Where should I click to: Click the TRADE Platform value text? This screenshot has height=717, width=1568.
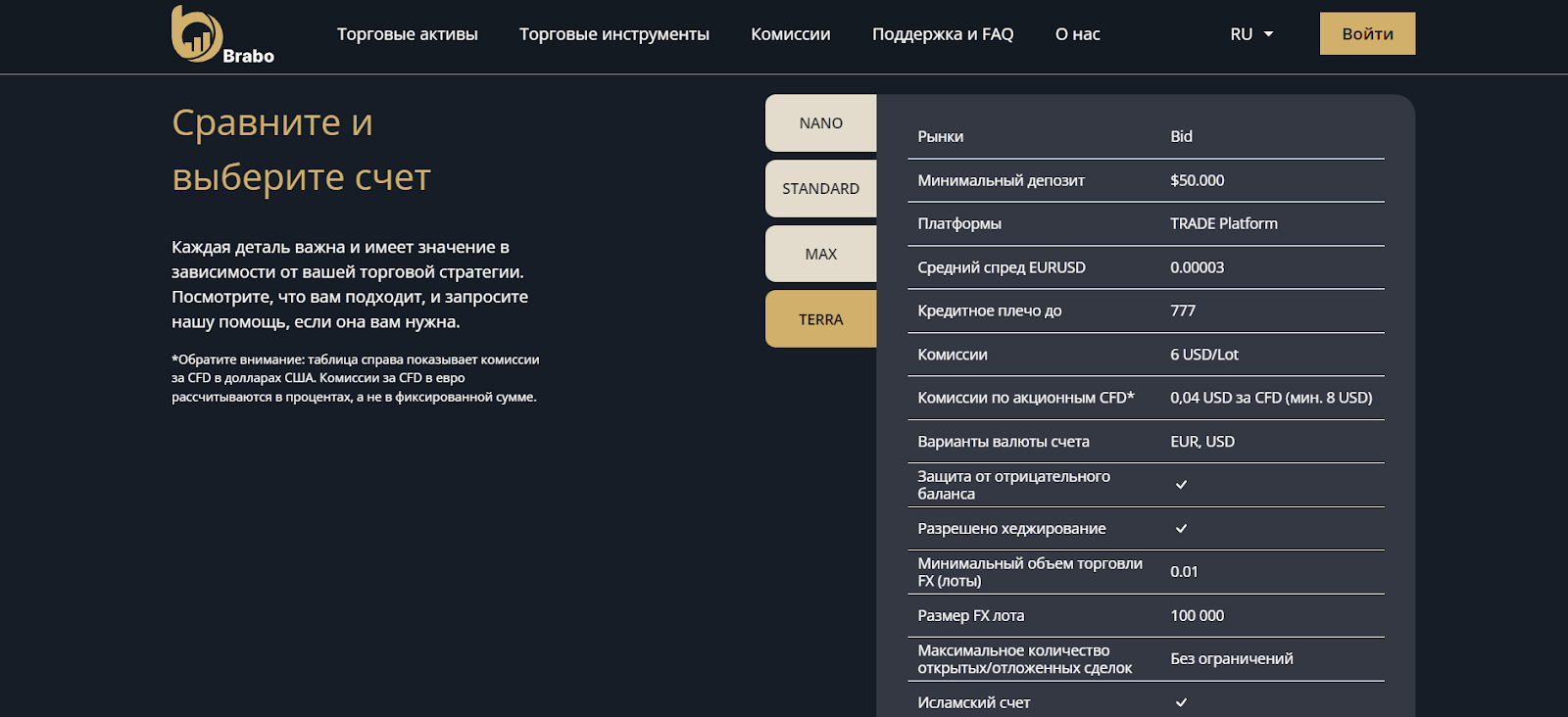click(1223, 223)
